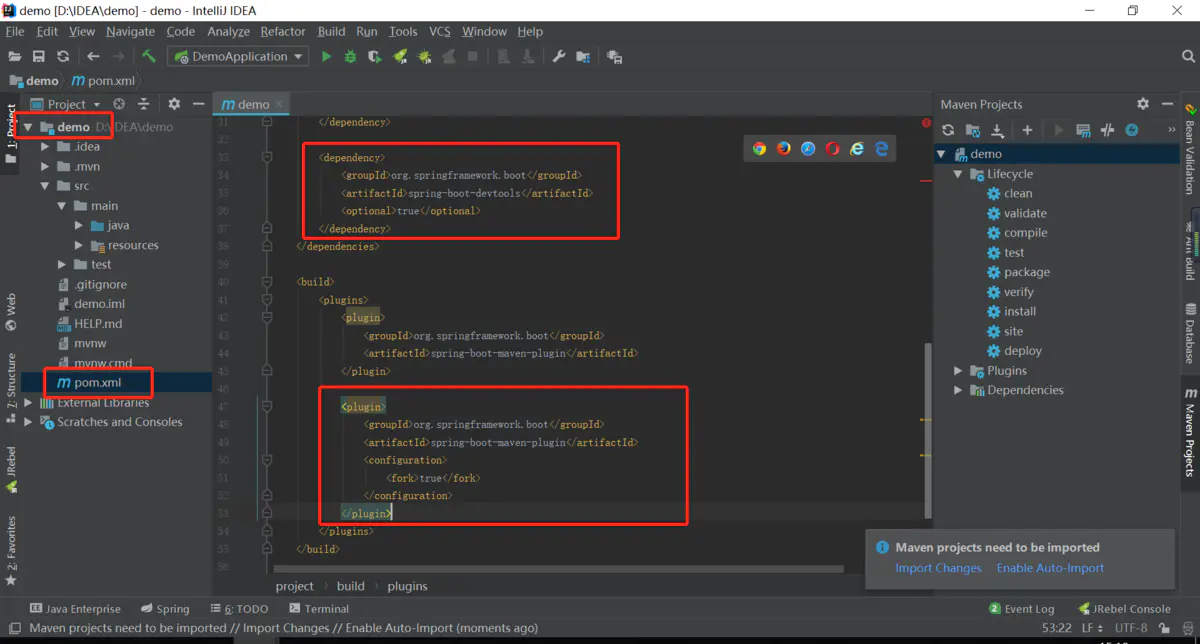This screenshot has height=644, width=1200.
Task: Open DemoApplication run configuration dropdown
Action: pyautogui.click(x=238, y=57)
